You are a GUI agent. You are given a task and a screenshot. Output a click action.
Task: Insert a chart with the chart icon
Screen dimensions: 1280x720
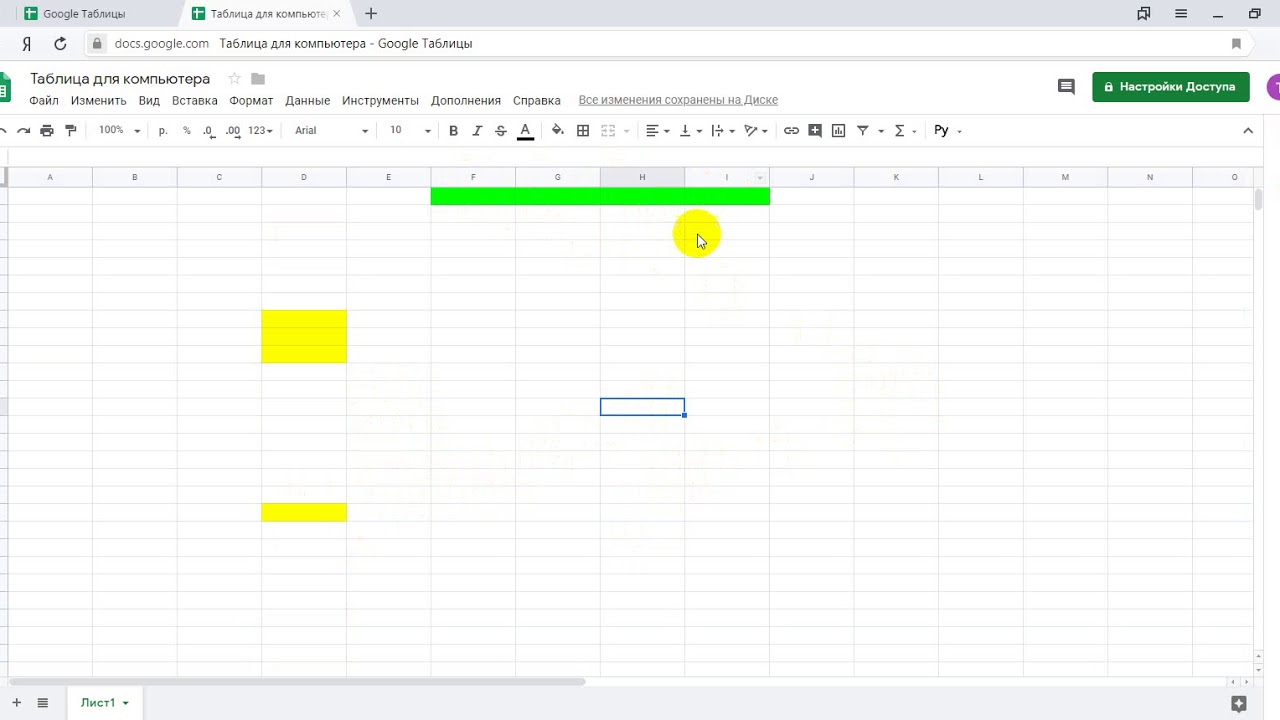click(x=839, y=131)
